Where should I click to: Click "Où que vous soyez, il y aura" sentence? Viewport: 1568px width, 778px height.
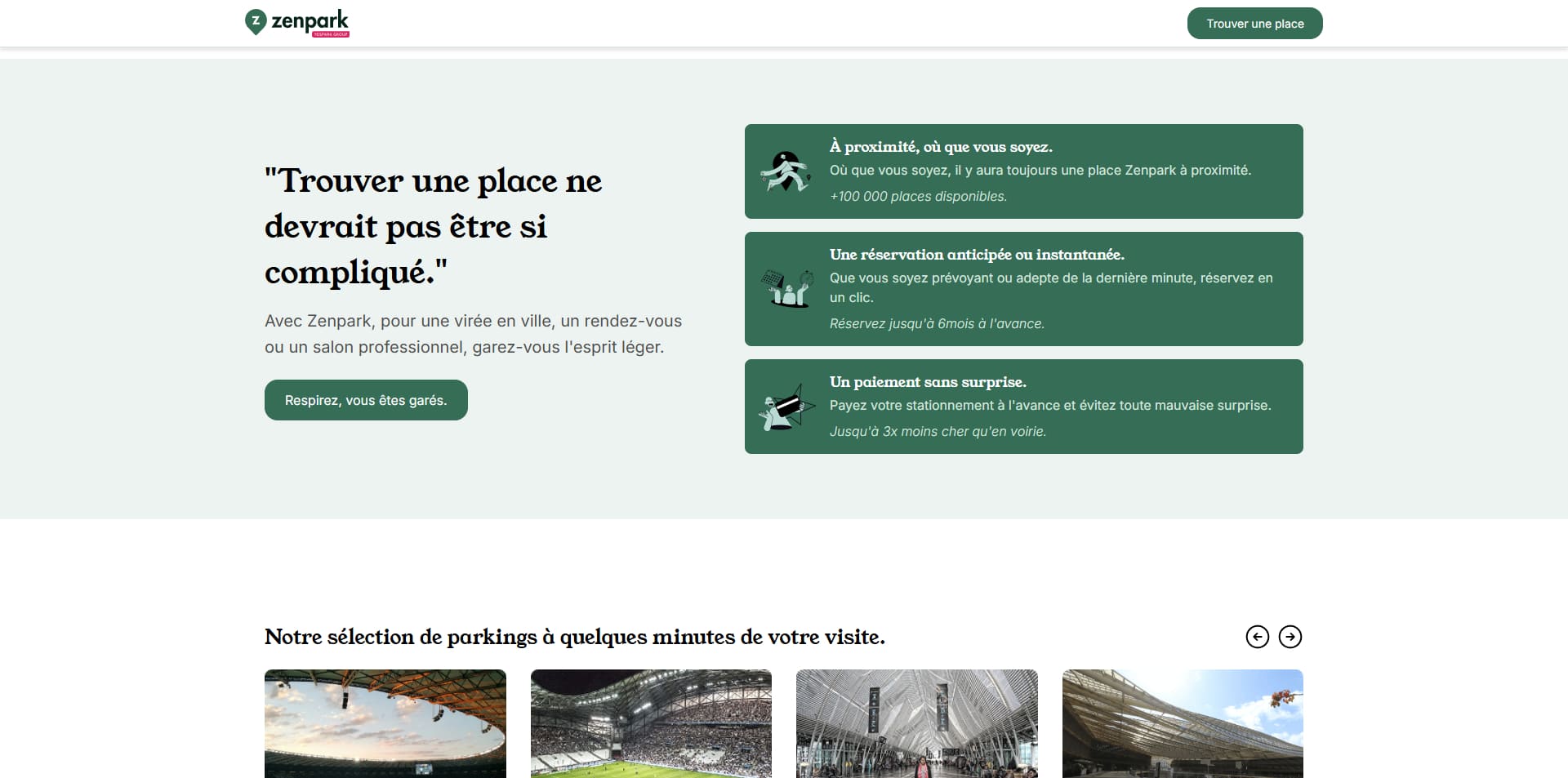pos(1040,170)
